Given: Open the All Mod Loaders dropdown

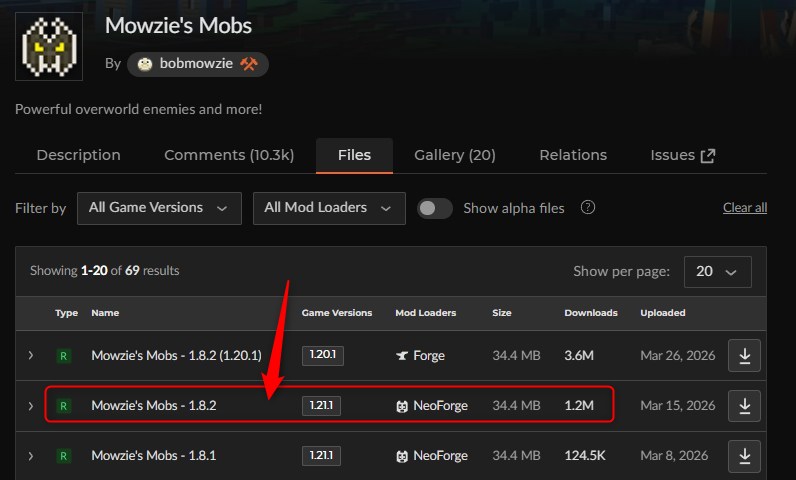Looking at the screenshot, I should coord(329,208).
